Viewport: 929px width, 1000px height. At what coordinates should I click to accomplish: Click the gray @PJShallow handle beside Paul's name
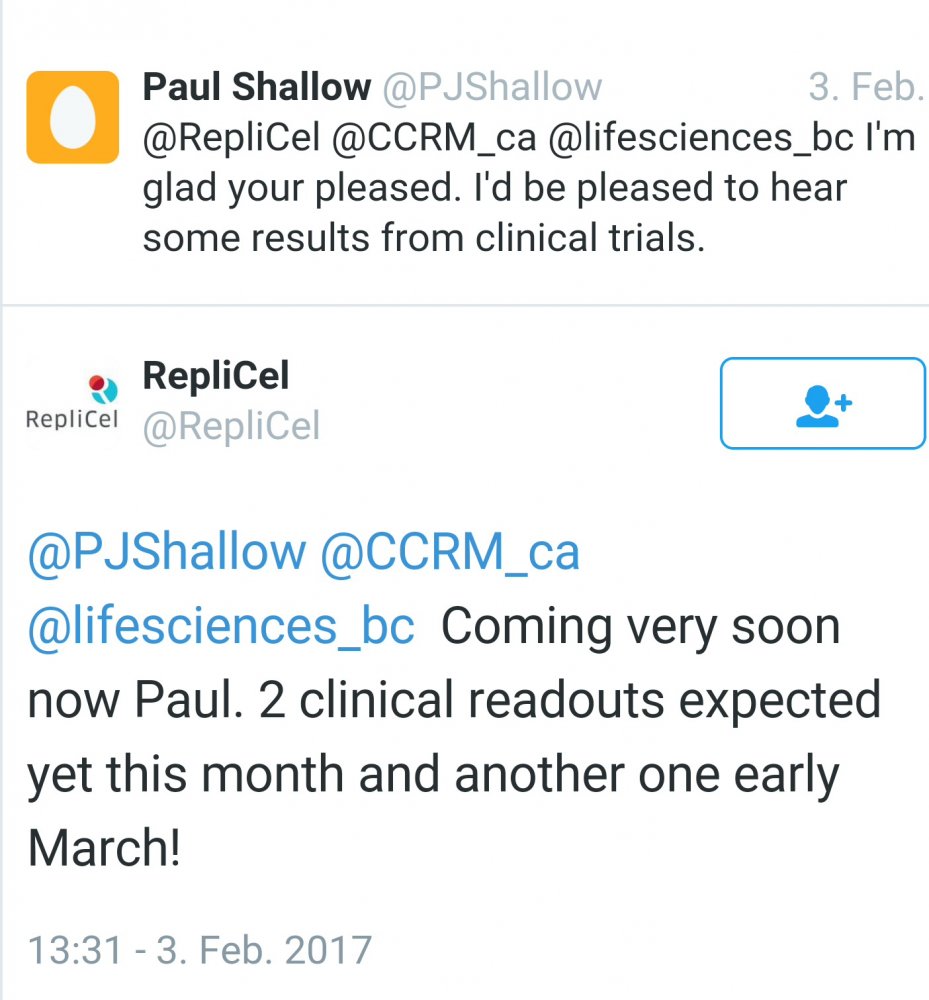tap(492, 88)
